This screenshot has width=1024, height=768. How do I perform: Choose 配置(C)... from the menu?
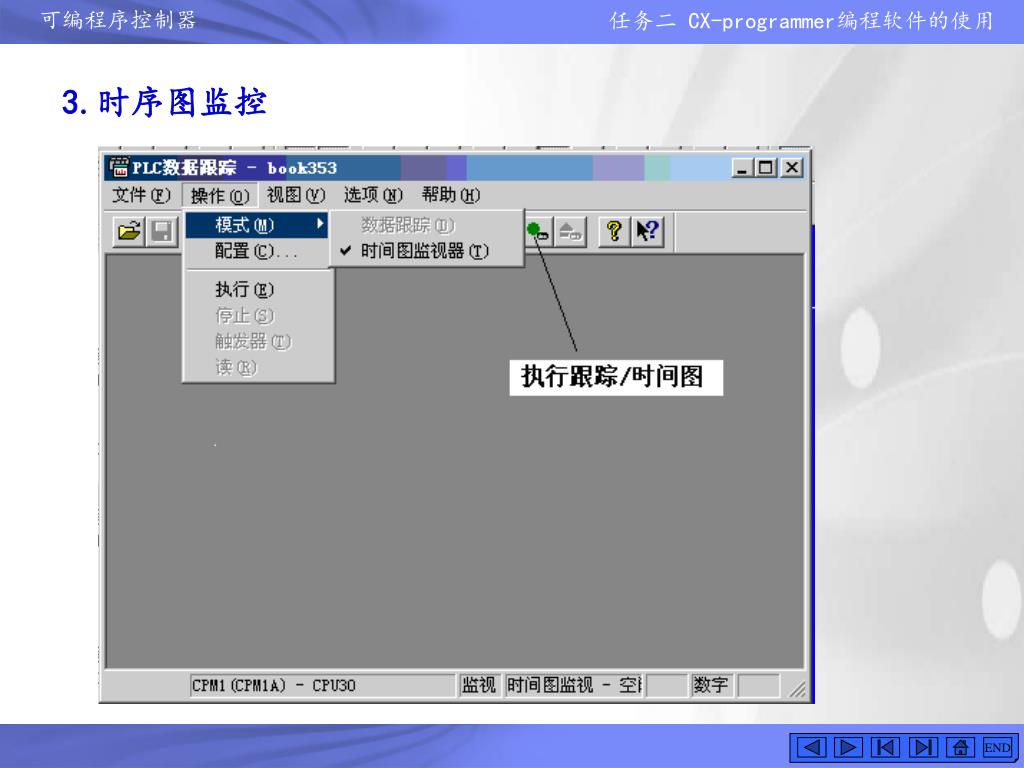[257, 251]
